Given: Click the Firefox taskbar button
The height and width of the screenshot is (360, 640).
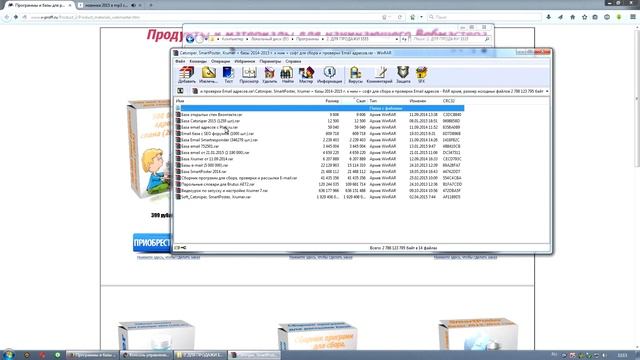Looking at the screenshot, I should (x=93, y=355).
